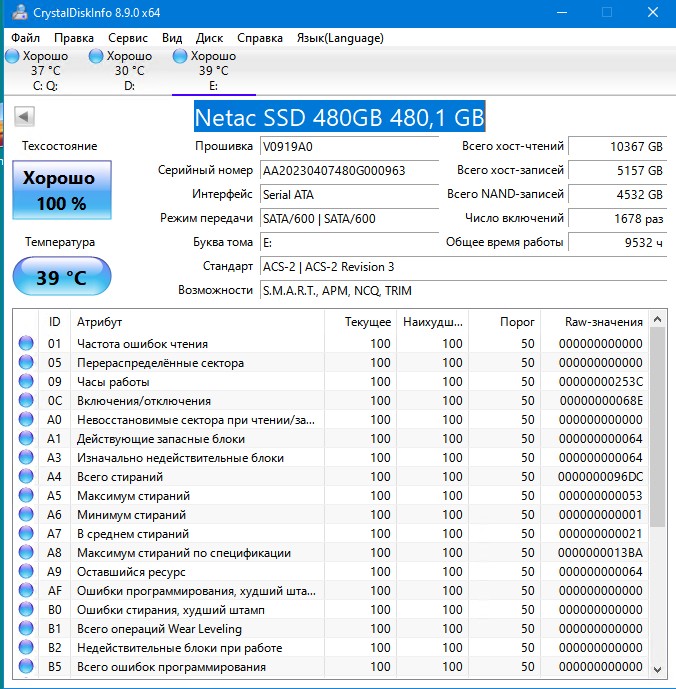
Task: Open the Справка menu
Action: point(260,38)
